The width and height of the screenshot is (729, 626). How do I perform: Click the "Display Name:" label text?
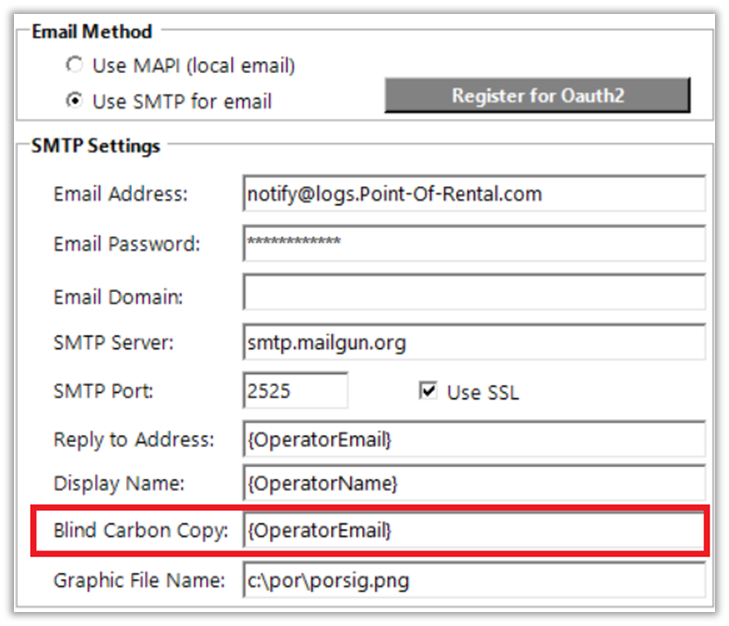click(x=119, y=484)
